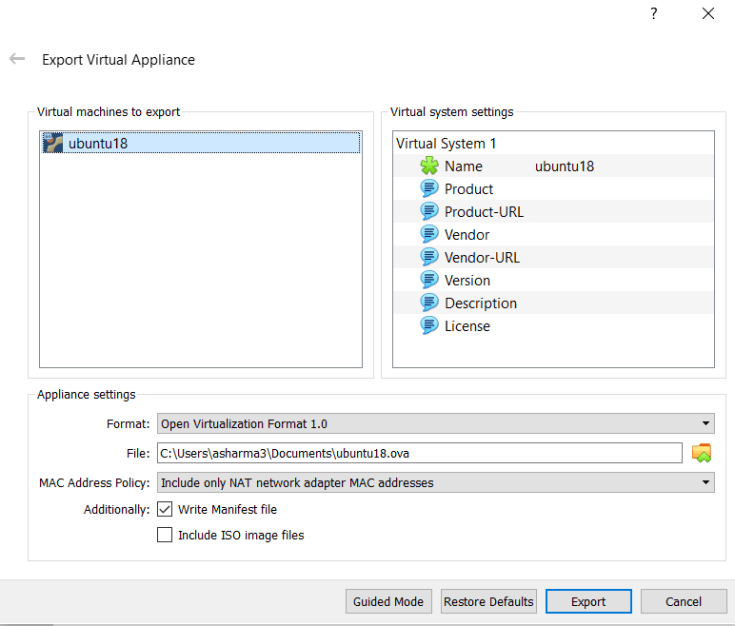This screenshot has width=735, height=626.
Task: Open the Format dropdown
Action: coord(435,424)
